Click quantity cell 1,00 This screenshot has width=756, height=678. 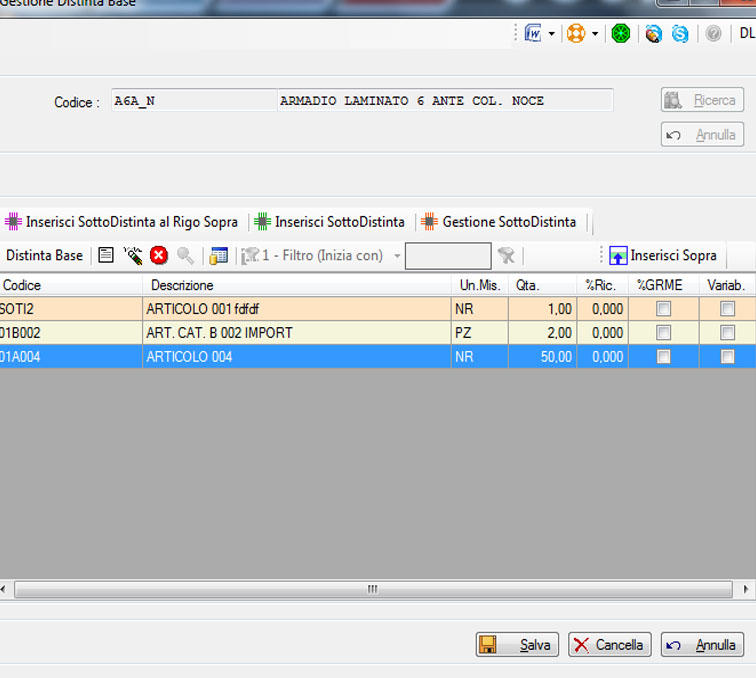542,309
